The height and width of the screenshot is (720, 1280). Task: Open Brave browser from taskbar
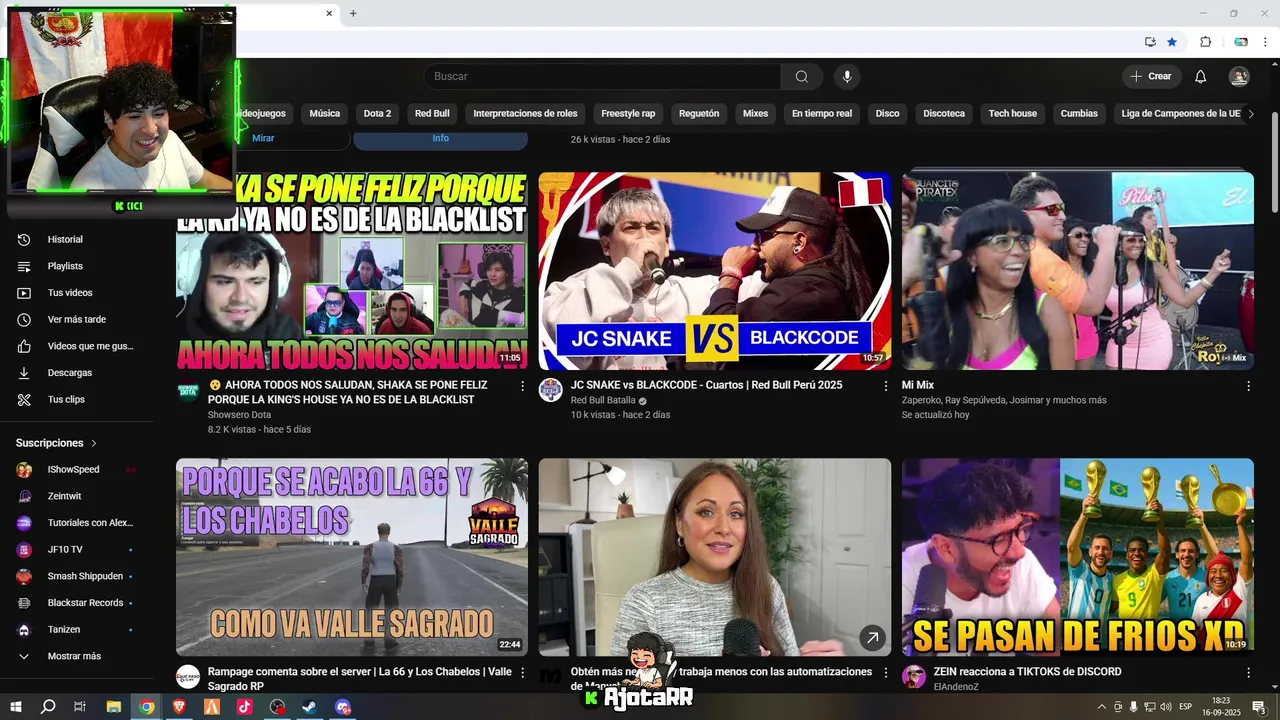click(x=180, y=707)
